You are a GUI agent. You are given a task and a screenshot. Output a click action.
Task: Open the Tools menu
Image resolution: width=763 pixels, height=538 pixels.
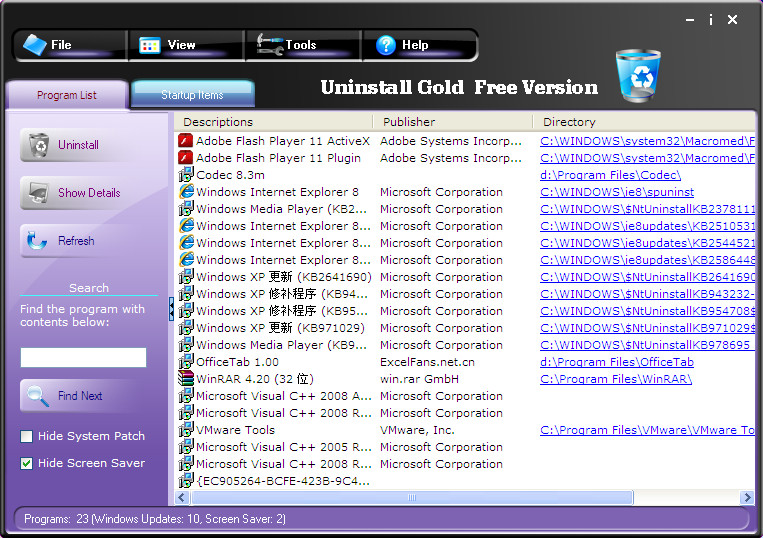[x=303, y=45]
